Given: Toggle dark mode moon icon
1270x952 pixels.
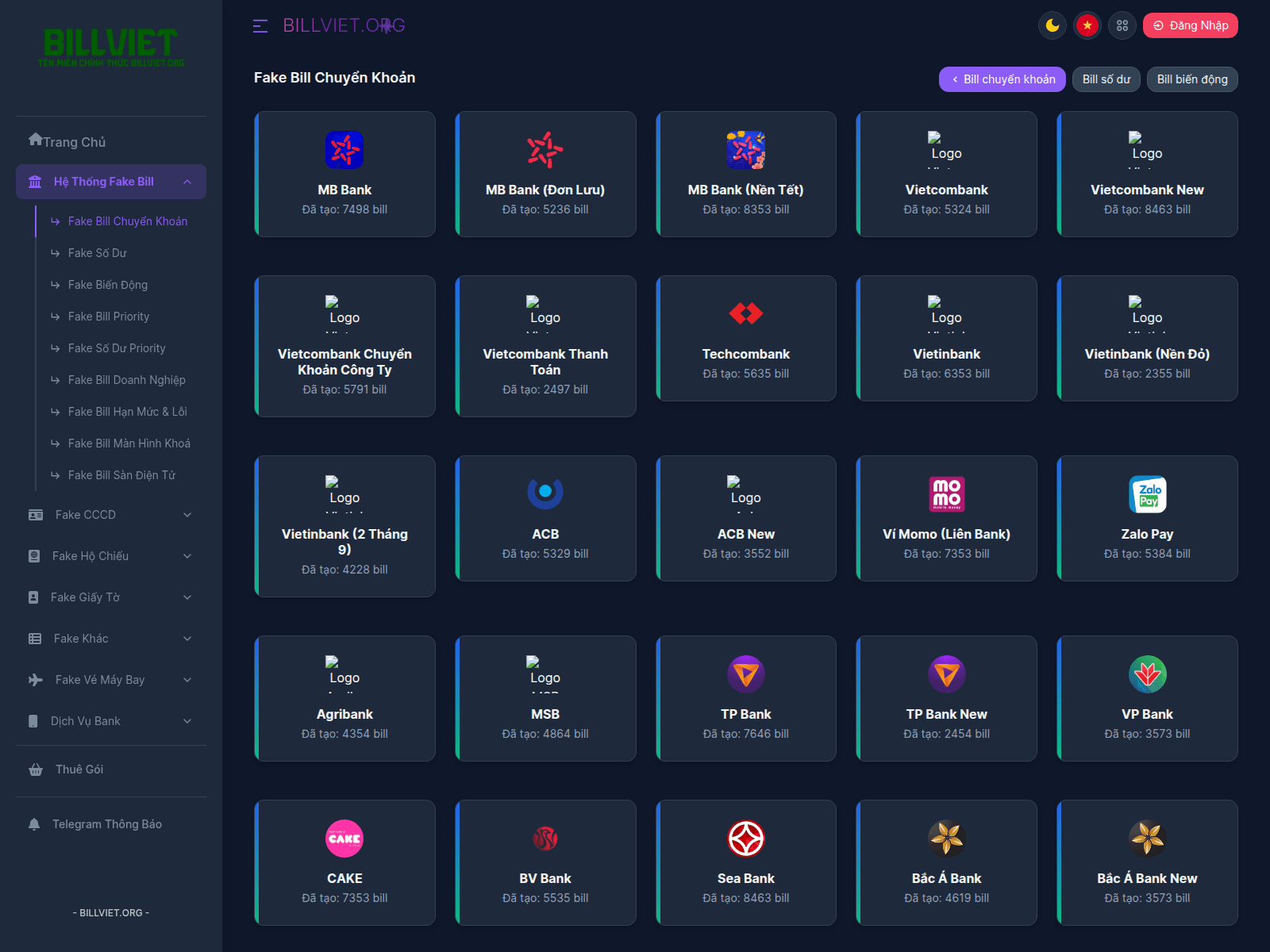Looking at the screenshot, I should 1053,25.
